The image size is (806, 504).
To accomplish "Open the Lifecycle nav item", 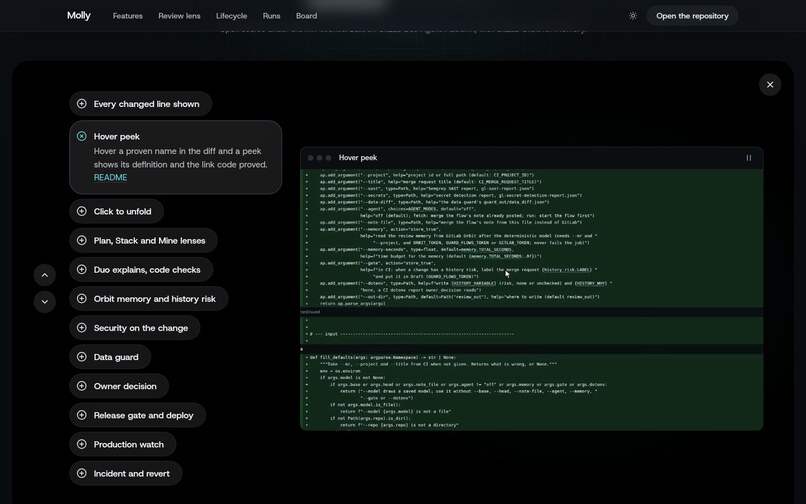I will pos(231,16).
